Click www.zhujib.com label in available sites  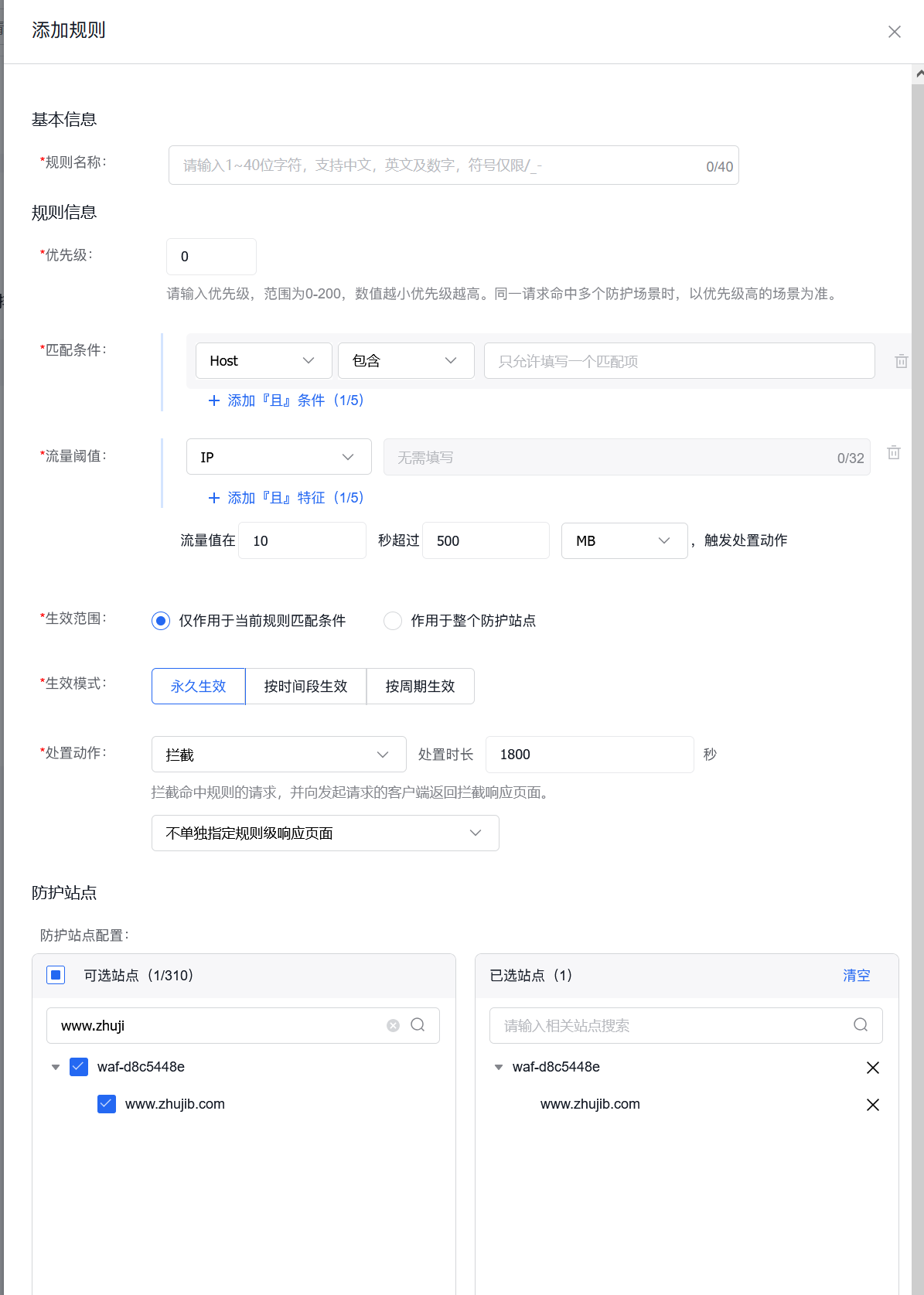point(175,1104)
